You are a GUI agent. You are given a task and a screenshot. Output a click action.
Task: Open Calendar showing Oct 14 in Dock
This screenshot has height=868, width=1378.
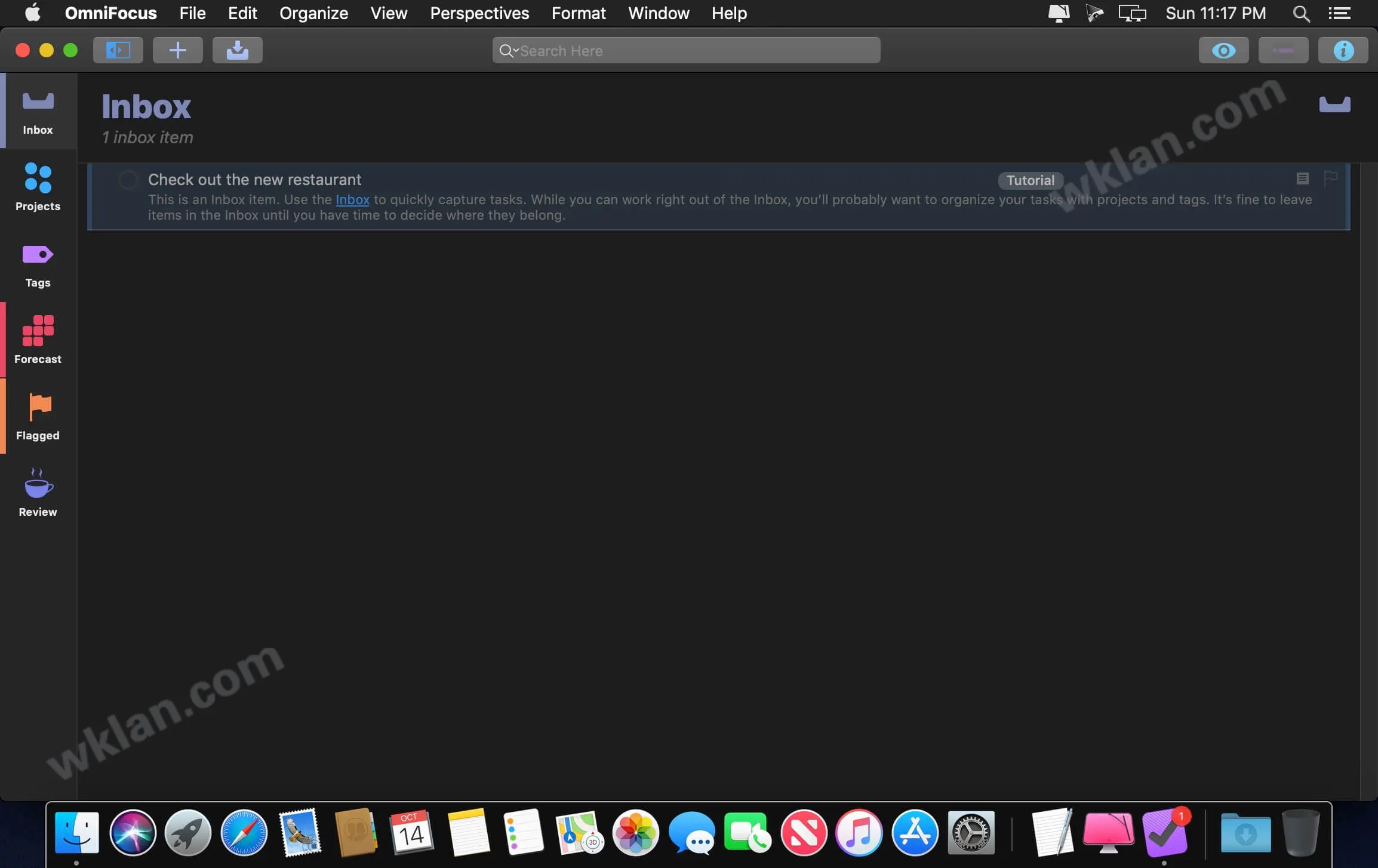(x=411, y=832)
